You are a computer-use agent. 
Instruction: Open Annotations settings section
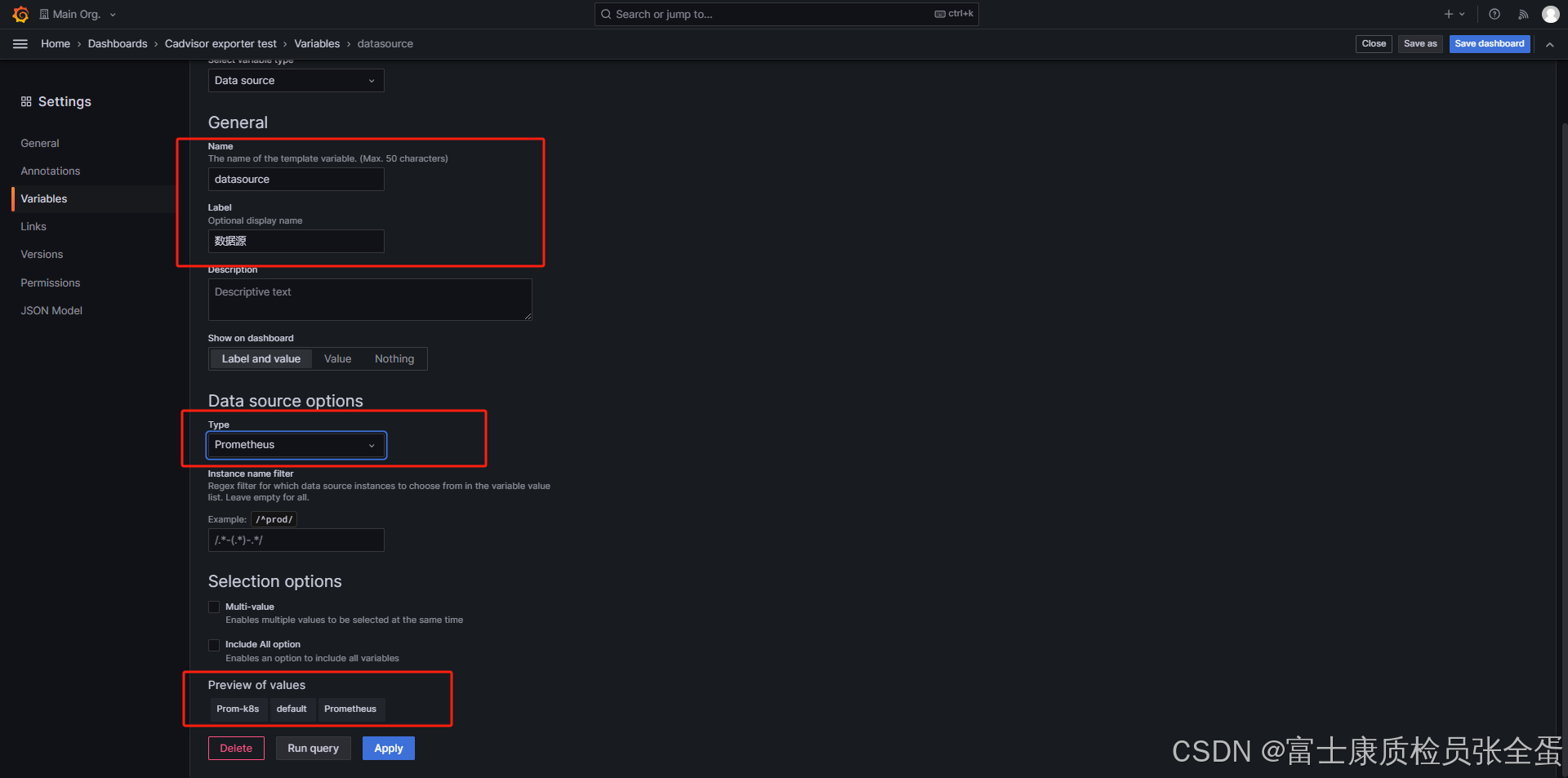point(51,171)
